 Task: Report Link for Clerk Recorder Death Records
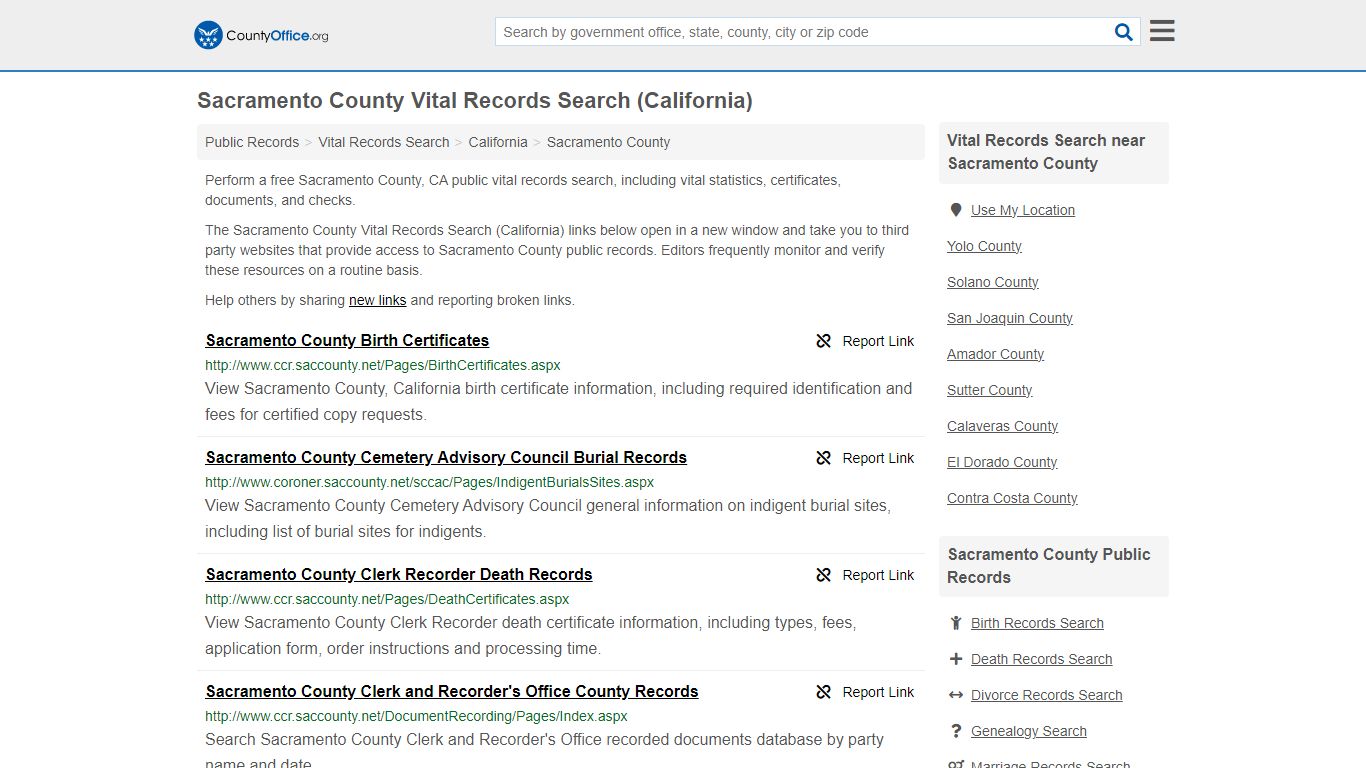click(x=878, y=575)
